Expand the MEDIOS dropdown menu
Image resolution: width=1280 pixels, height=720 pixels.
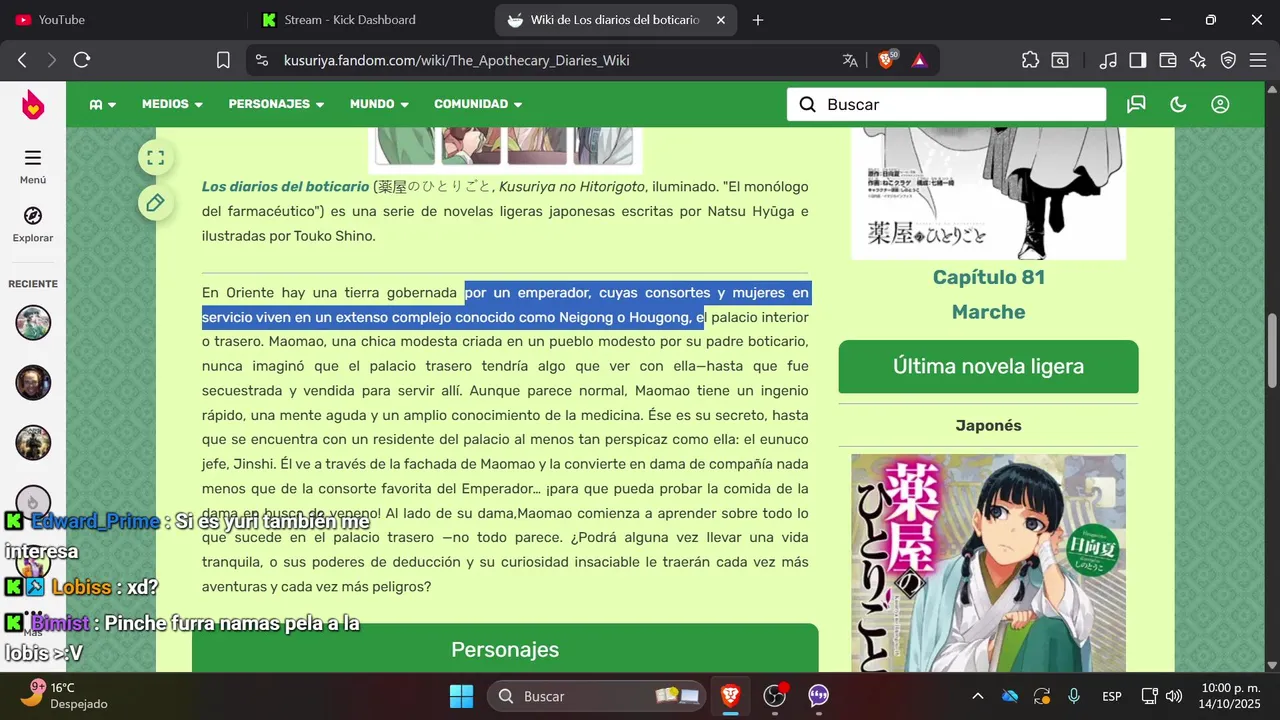[x=172, y=104]
